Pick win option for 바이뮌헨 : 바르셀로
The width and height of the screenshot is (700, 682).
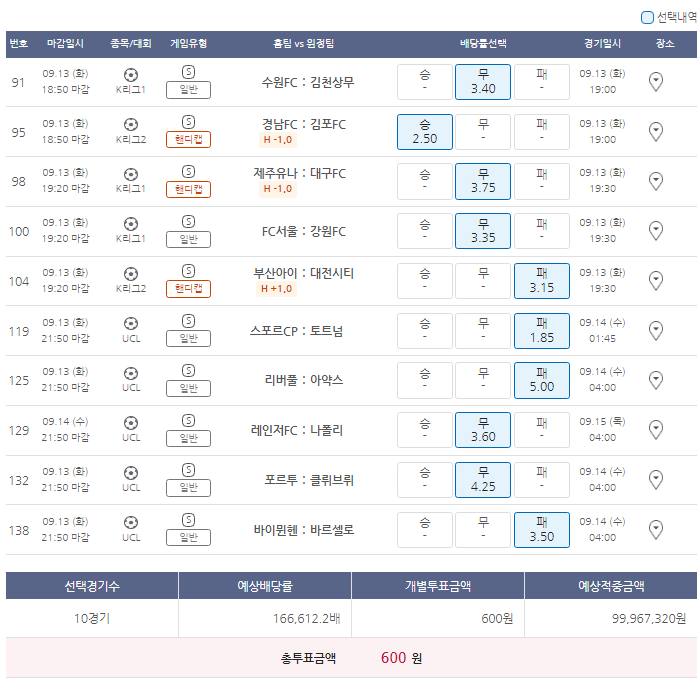(425, 530)
